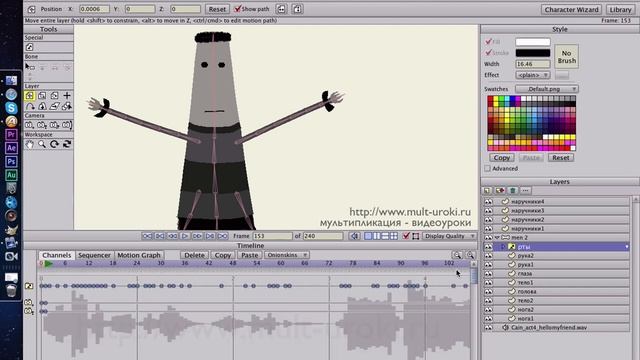
Task: Hide the наручники4 layer
Action: click(488, 202)
